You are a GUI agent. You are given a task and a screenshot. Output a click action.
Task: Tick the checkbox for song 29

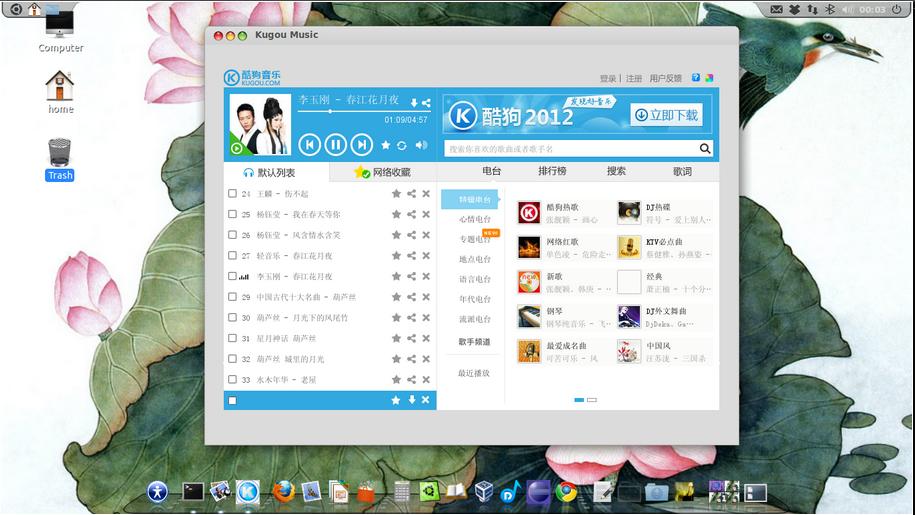(232, 297)
